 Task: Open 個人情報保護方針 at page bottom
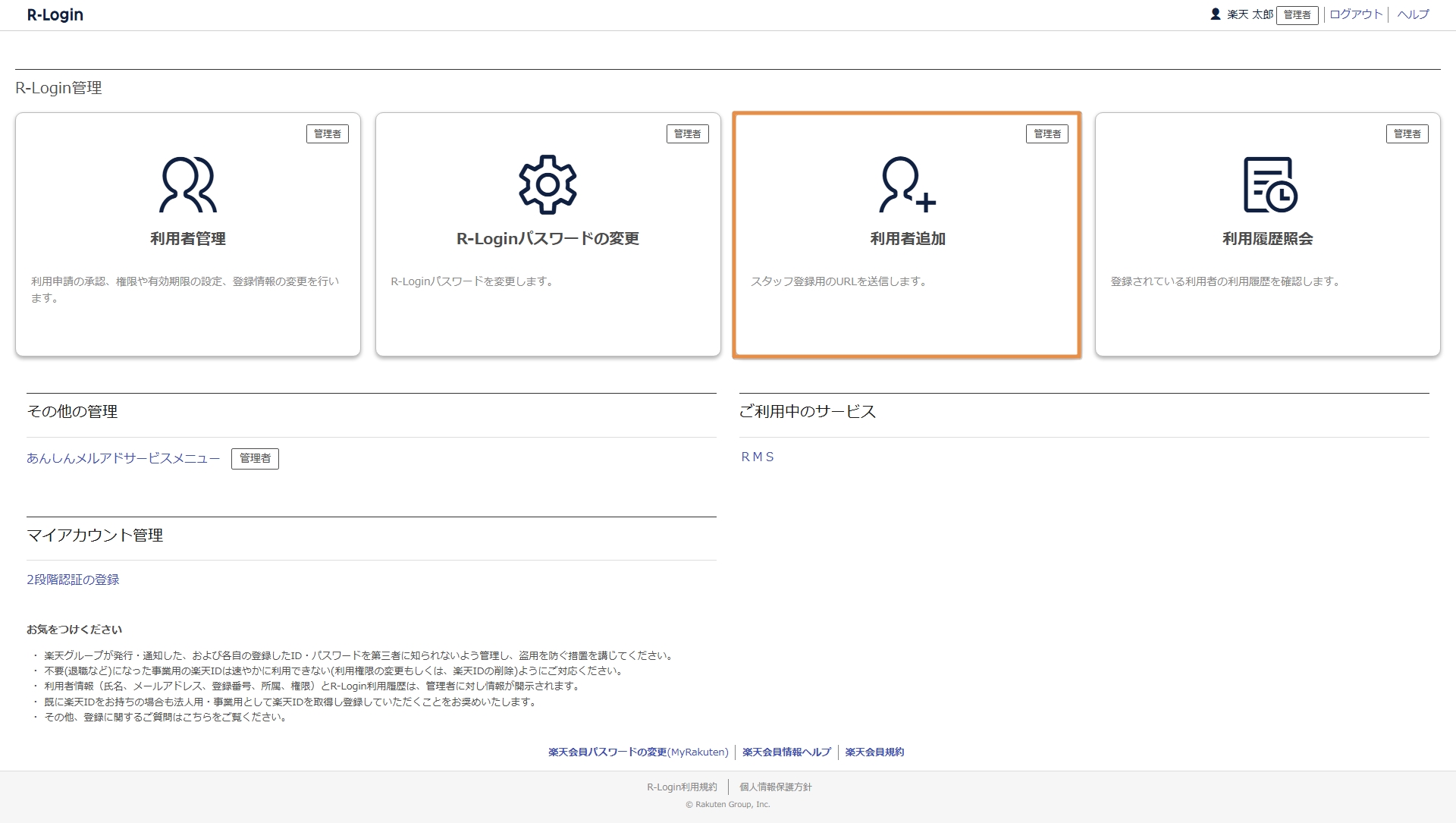[x=775, y=787]
